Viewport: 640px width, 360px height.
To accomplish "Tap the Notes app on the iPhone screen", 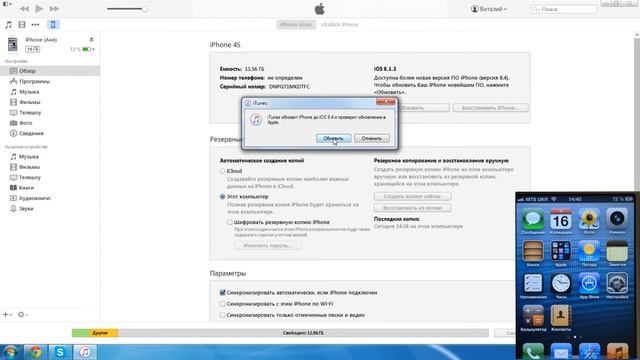I will [x=617, y=251].
